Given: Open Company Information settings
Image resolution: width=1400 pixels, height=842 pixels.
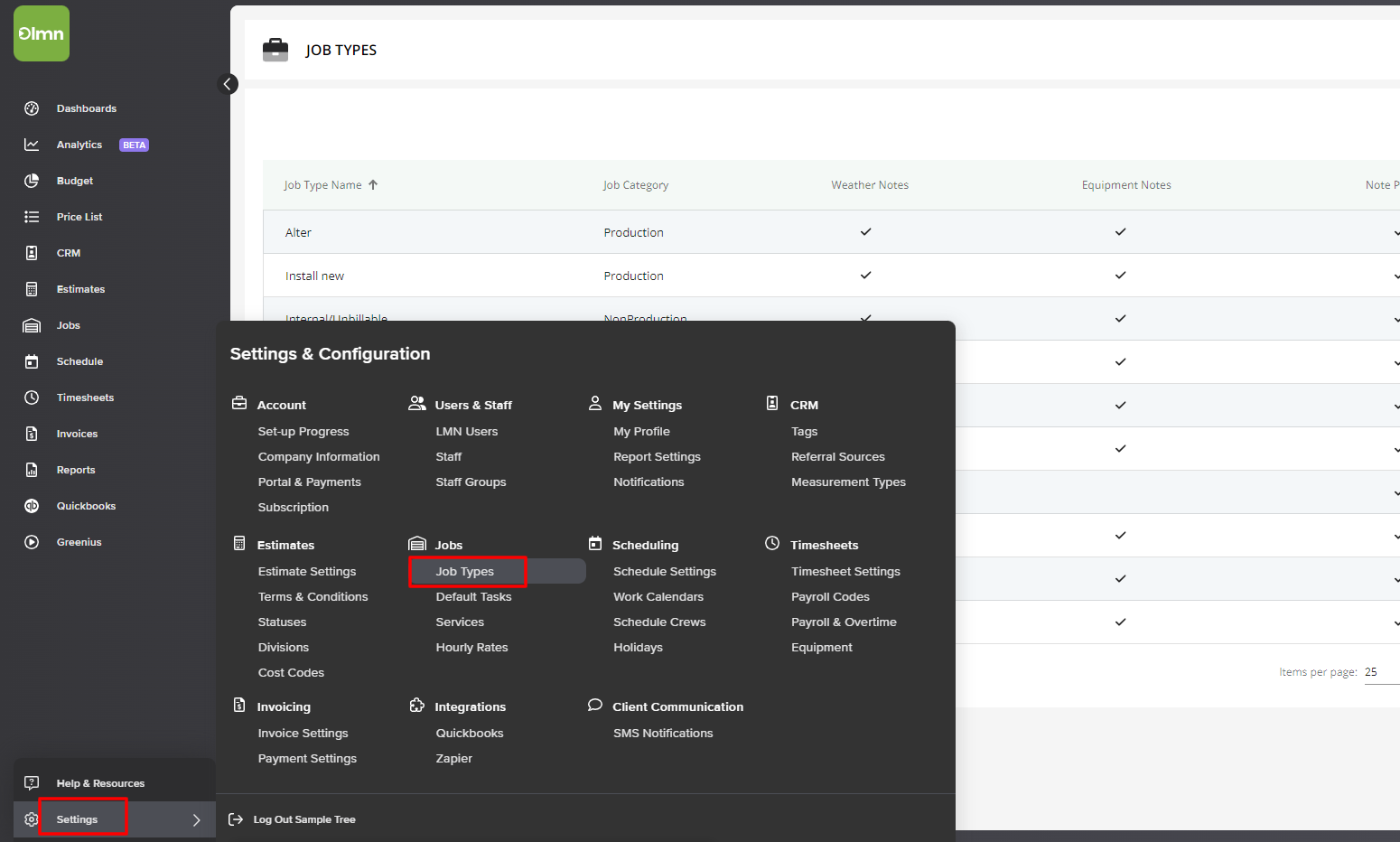Looking at the screenshot, I should pos(319,456).
